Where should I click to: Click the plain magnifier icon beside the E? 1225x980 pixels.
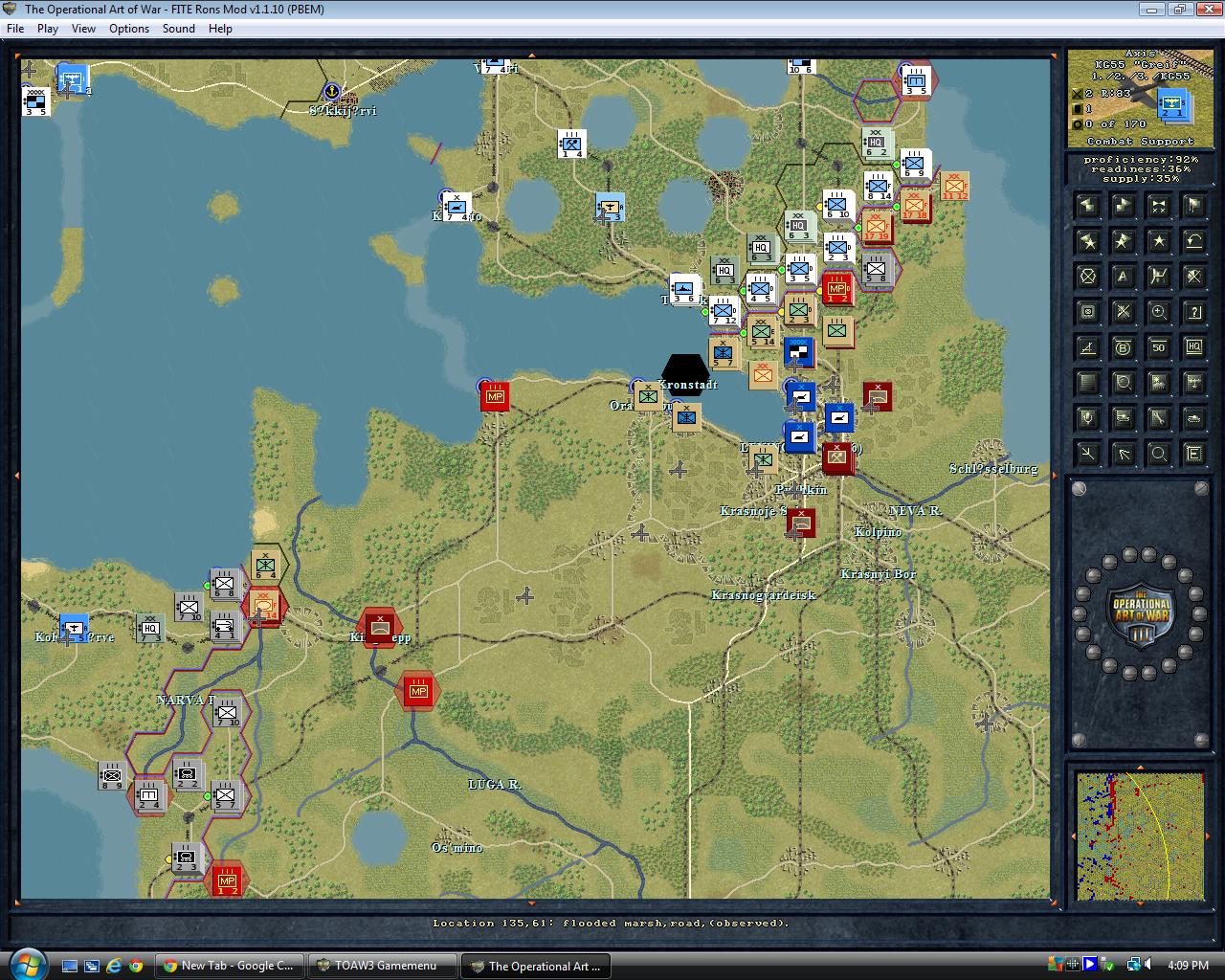[x=1159, y=454]
